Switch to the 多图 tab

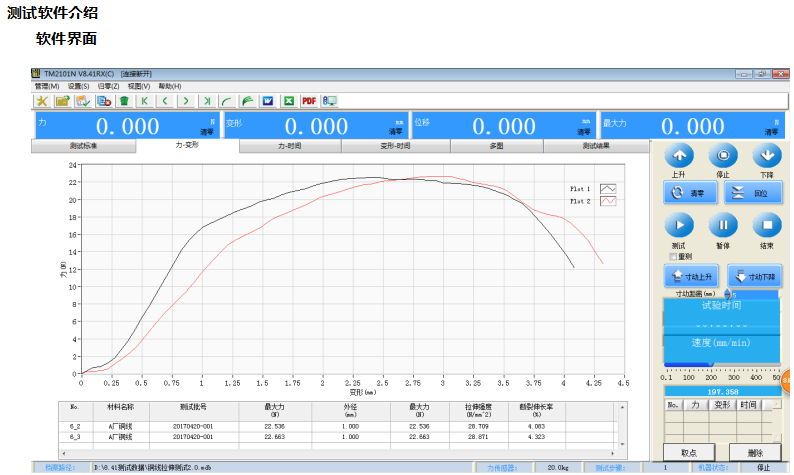[497, 146]
